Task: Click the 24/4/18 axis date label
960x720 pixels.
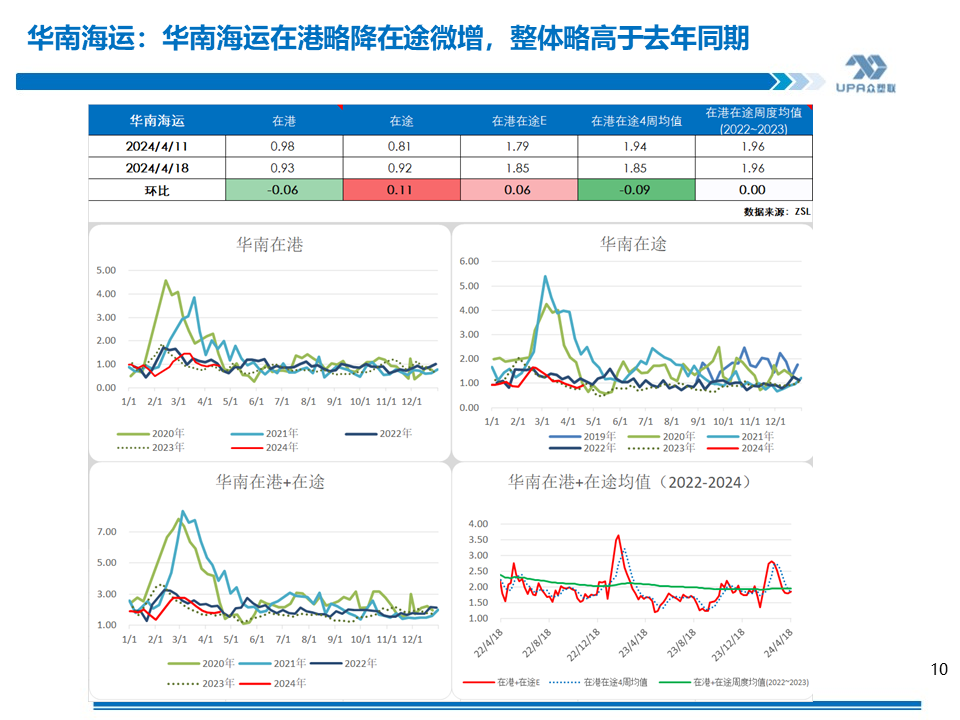Action: click(x=778, y=644)
